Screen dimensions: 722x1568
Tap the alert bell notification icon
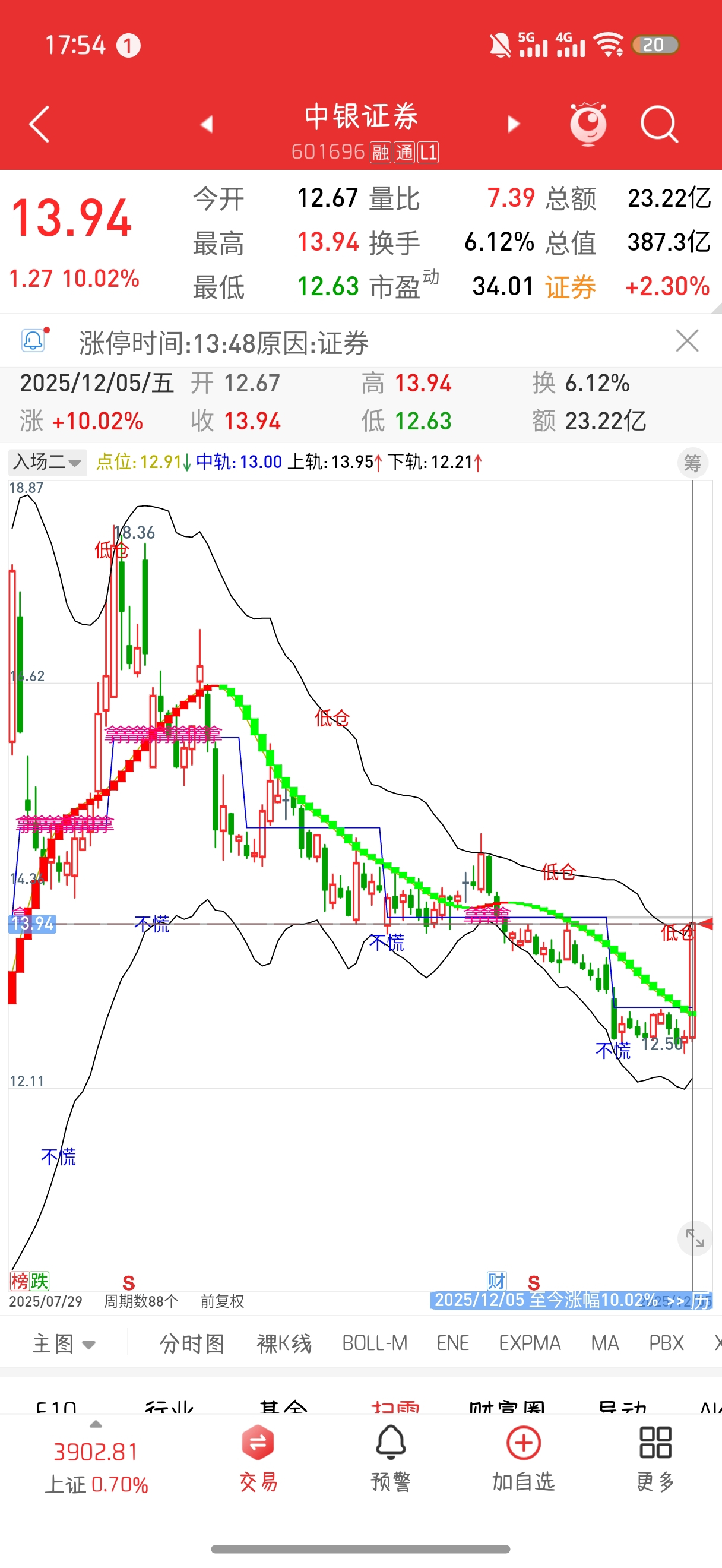tap(34, 341)
